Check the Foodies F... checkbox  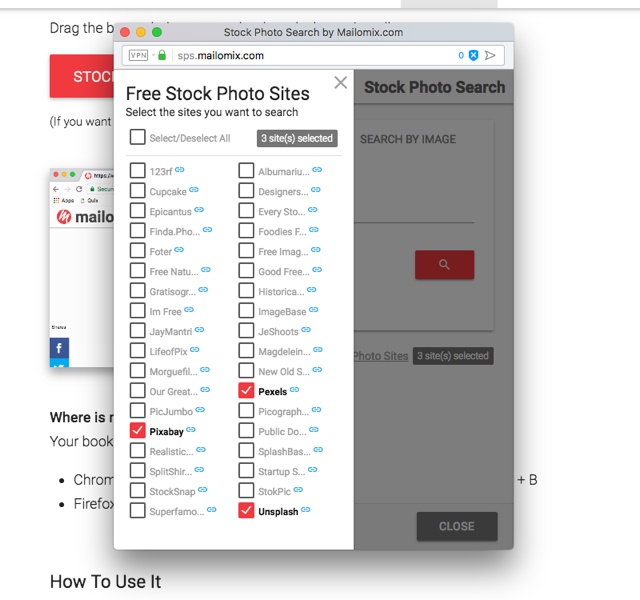point(246,230)
